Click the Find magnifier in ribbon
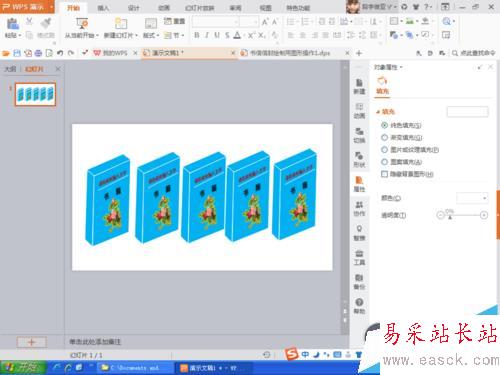This screenshot has width=500, height=375. (x=447, y=22)
